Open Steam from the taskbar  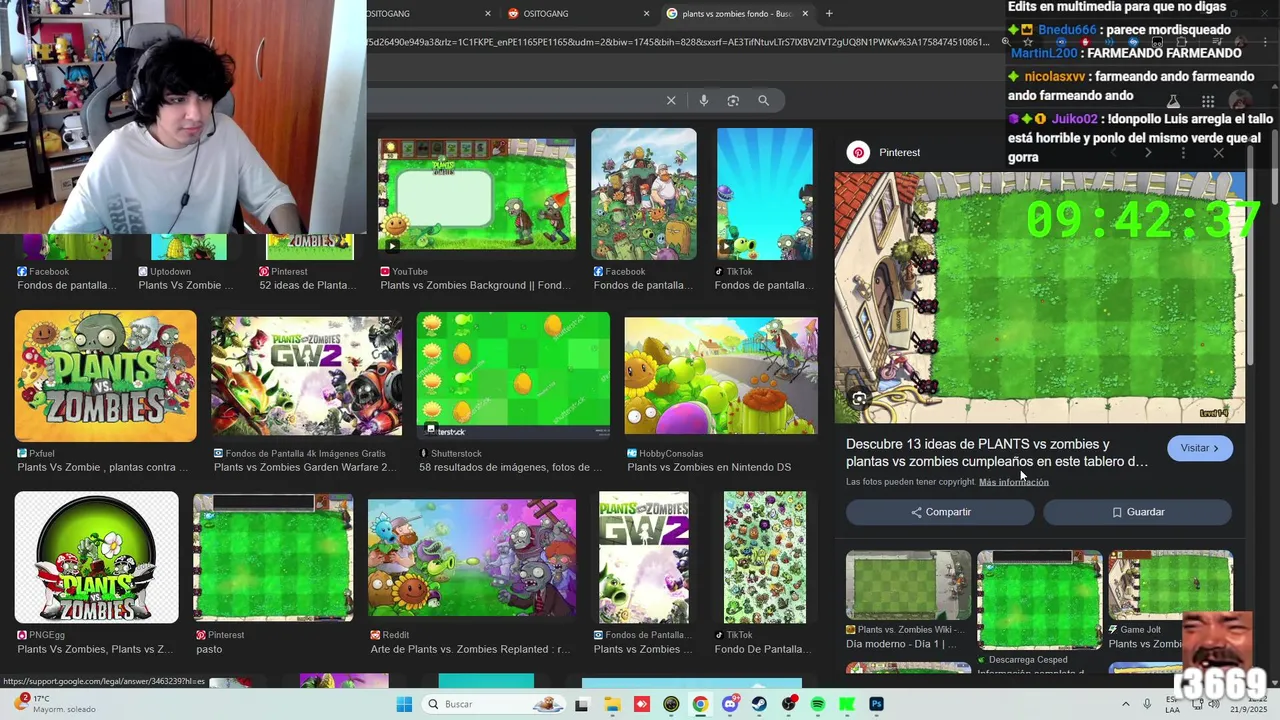(759, 704)
